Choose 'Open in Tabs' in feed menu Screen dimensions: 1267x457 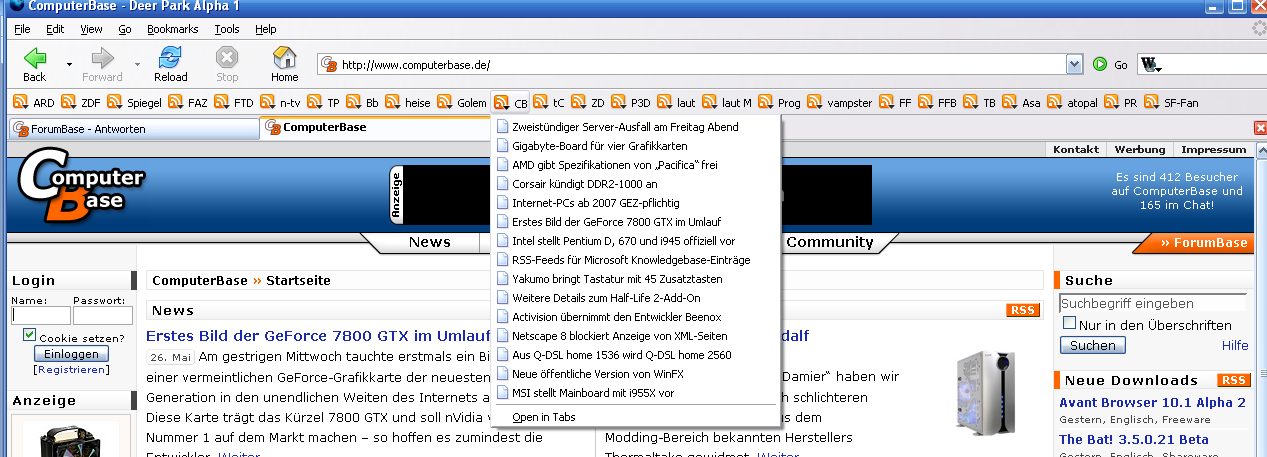pyautogui.click(x=635, y=417)
